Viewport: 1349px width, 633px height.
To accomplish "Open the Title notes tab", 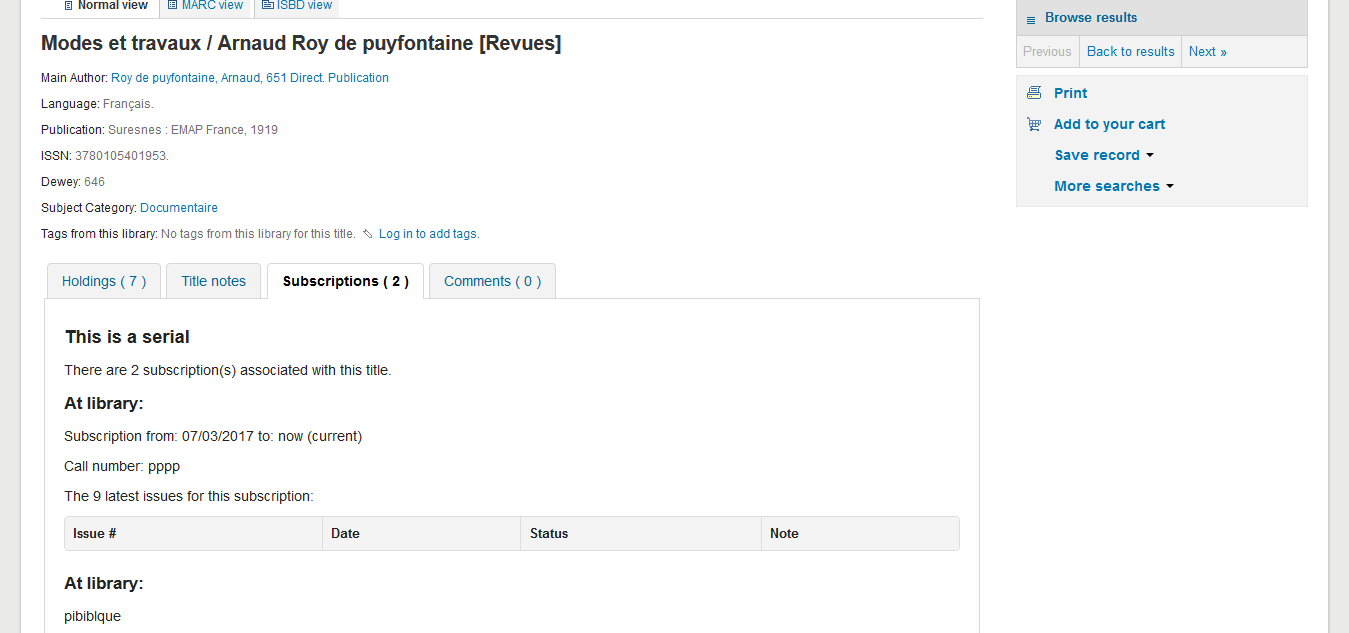I will pos(213,281).
